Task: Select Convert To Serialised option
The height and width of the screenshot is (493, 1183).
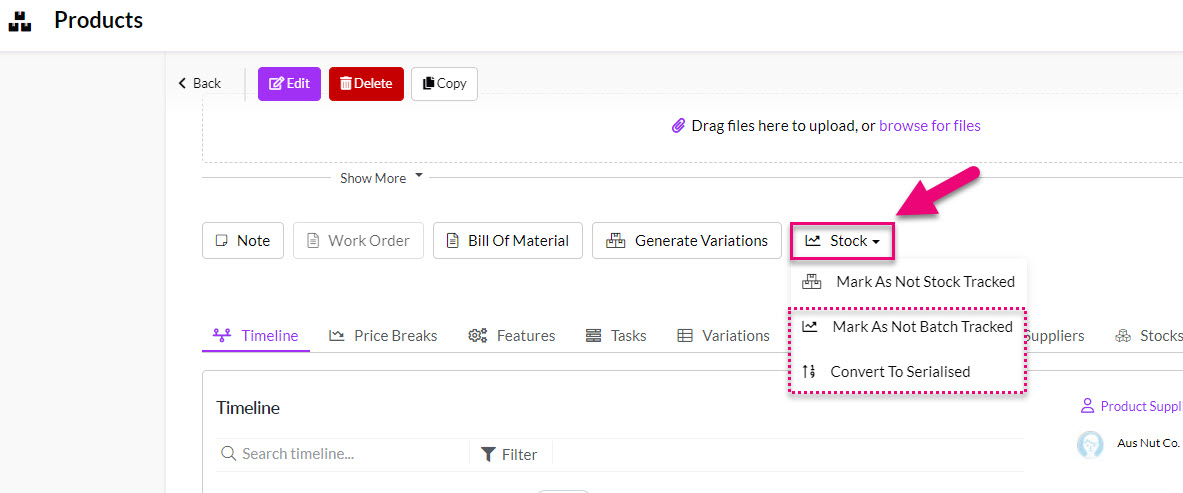Action: pos(906,371)
